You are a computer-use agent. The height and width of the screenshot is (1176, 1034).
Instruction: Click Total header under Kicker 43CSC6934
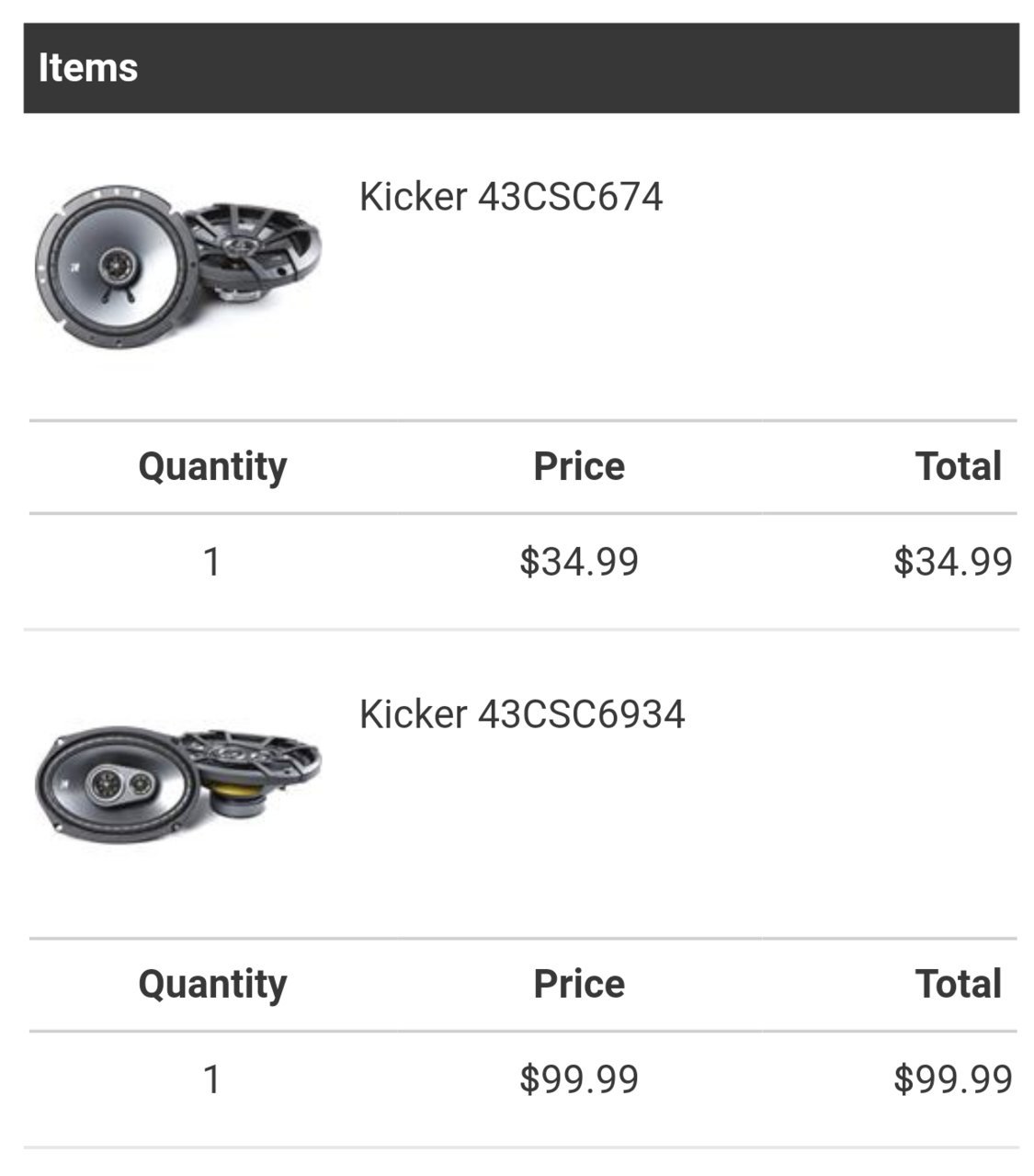[x=958, y=984]
